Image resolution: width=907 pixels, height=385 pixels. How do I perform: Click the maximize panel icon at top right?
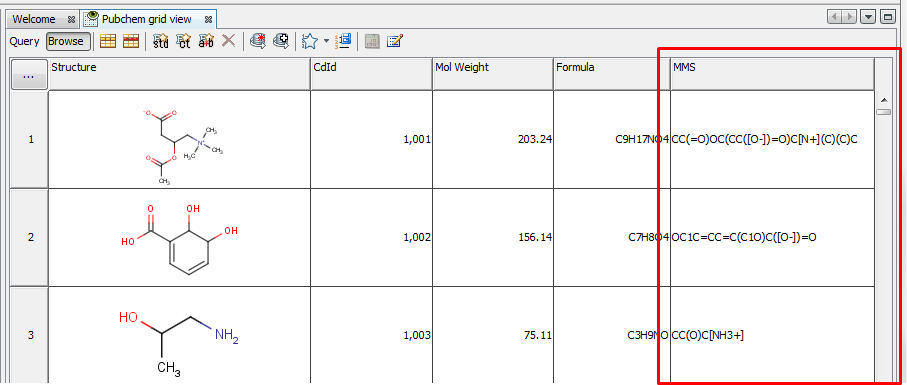click(887, 17)
